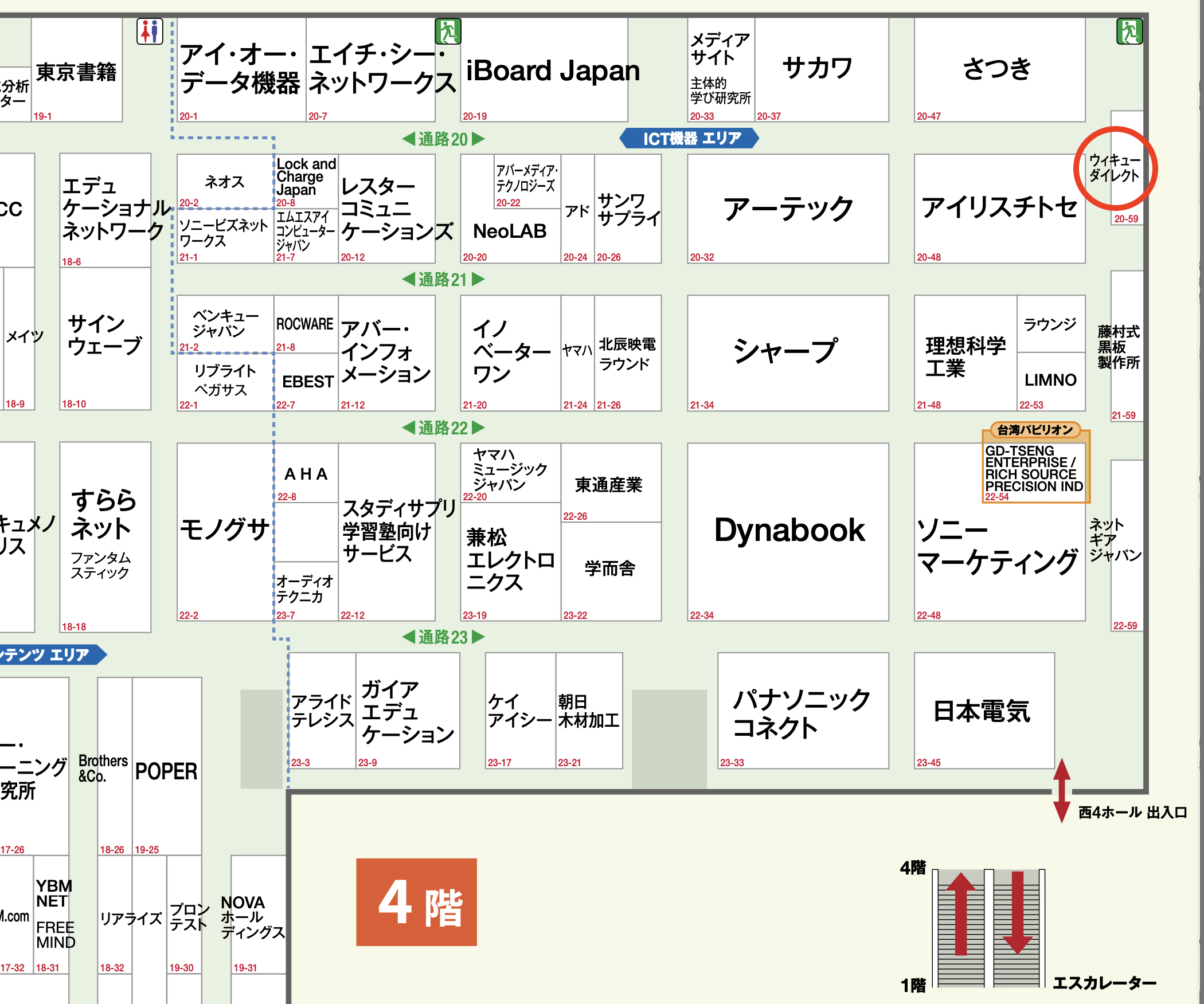Click the 通路22 aisle marker

tap(443, 428)
